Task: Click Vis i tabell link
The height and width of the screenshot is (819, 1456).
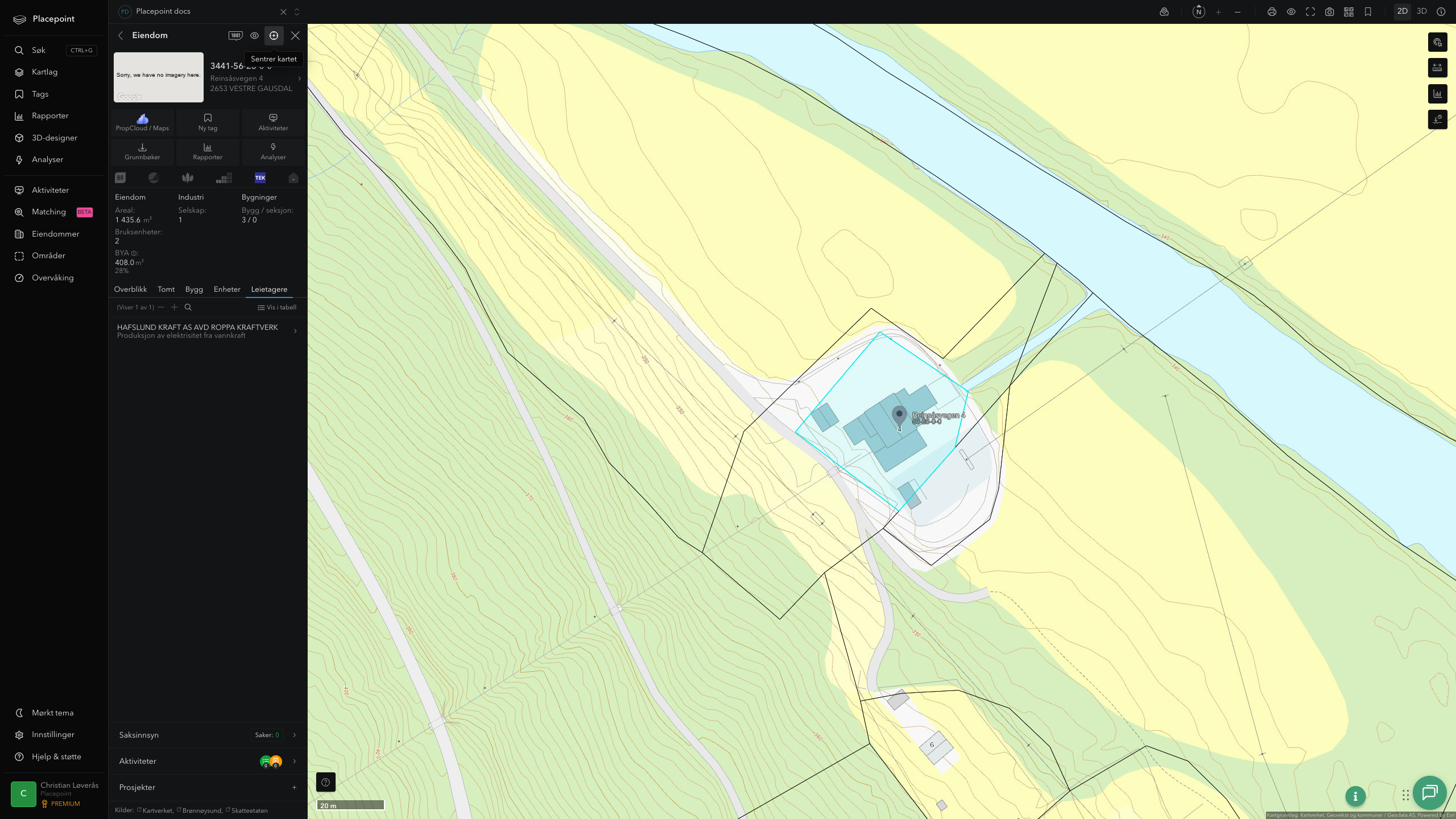Action: coord(277,307)
